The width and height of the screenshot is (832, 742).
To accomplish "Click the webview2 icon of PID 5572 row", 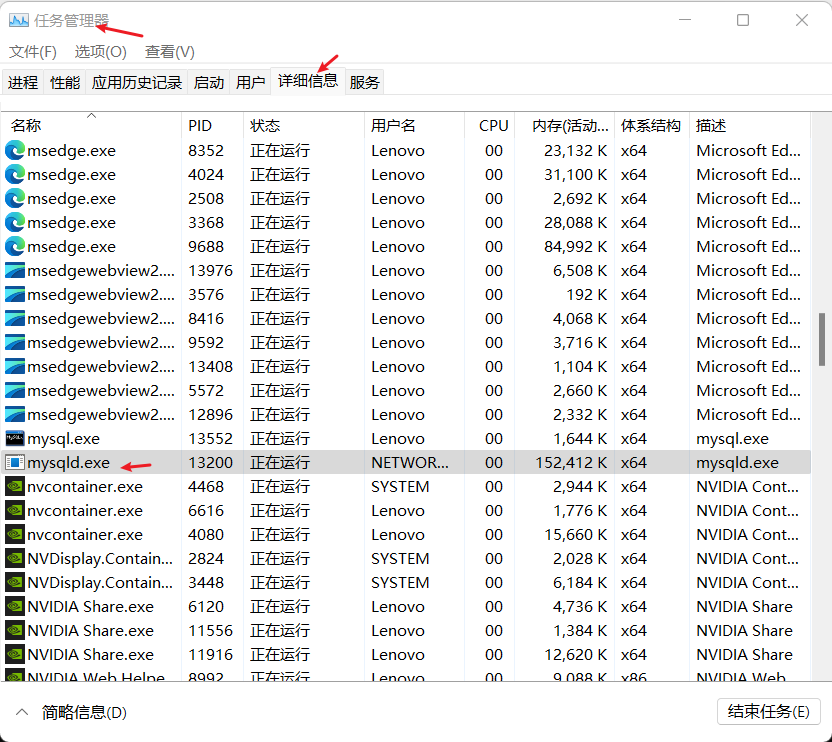I will [15, 391].
